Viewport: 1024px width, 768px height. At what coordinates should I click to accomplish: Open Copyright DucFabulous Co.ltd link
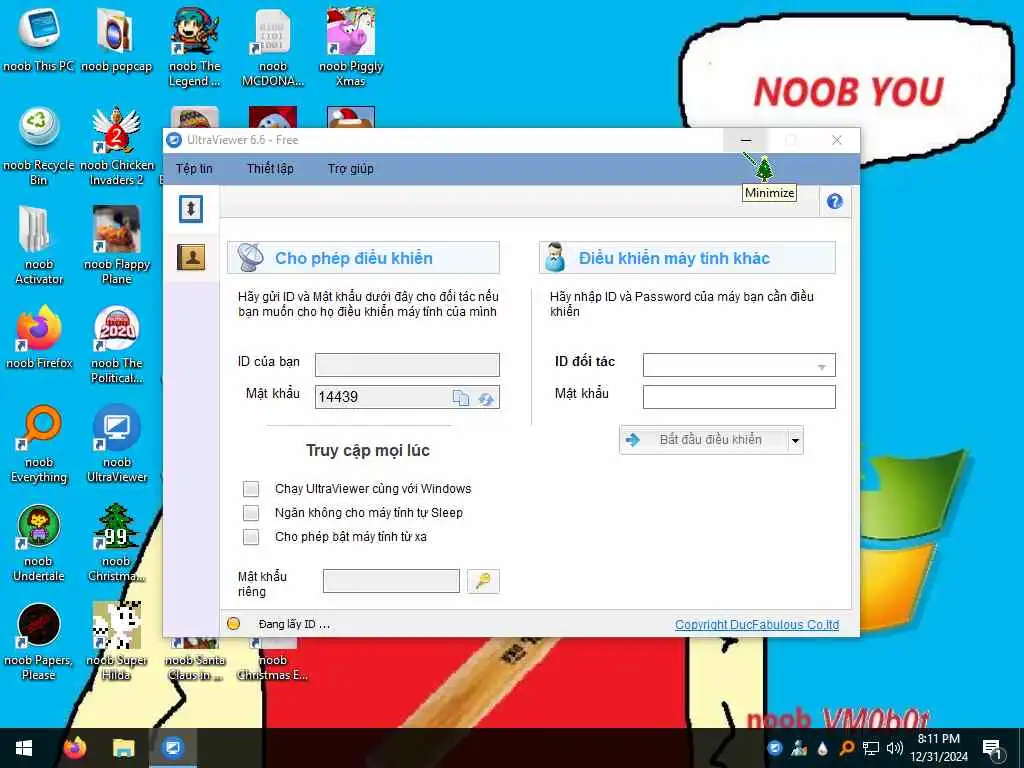click(x=757, y=624)
